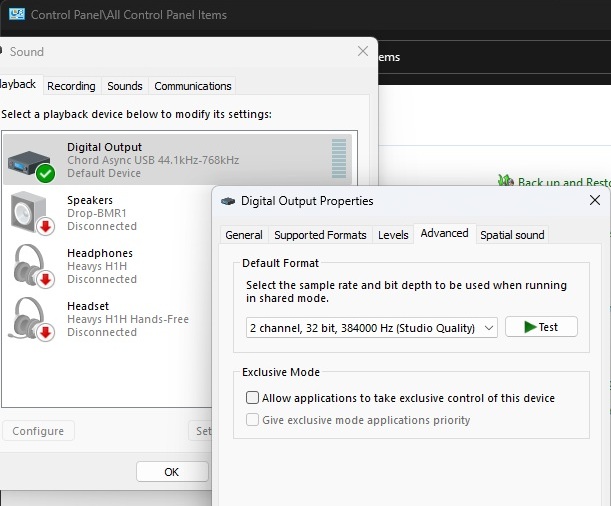The image size is (611, 506).
Task: Click the Back up and Restore icon
Action: tap(506, 180)
